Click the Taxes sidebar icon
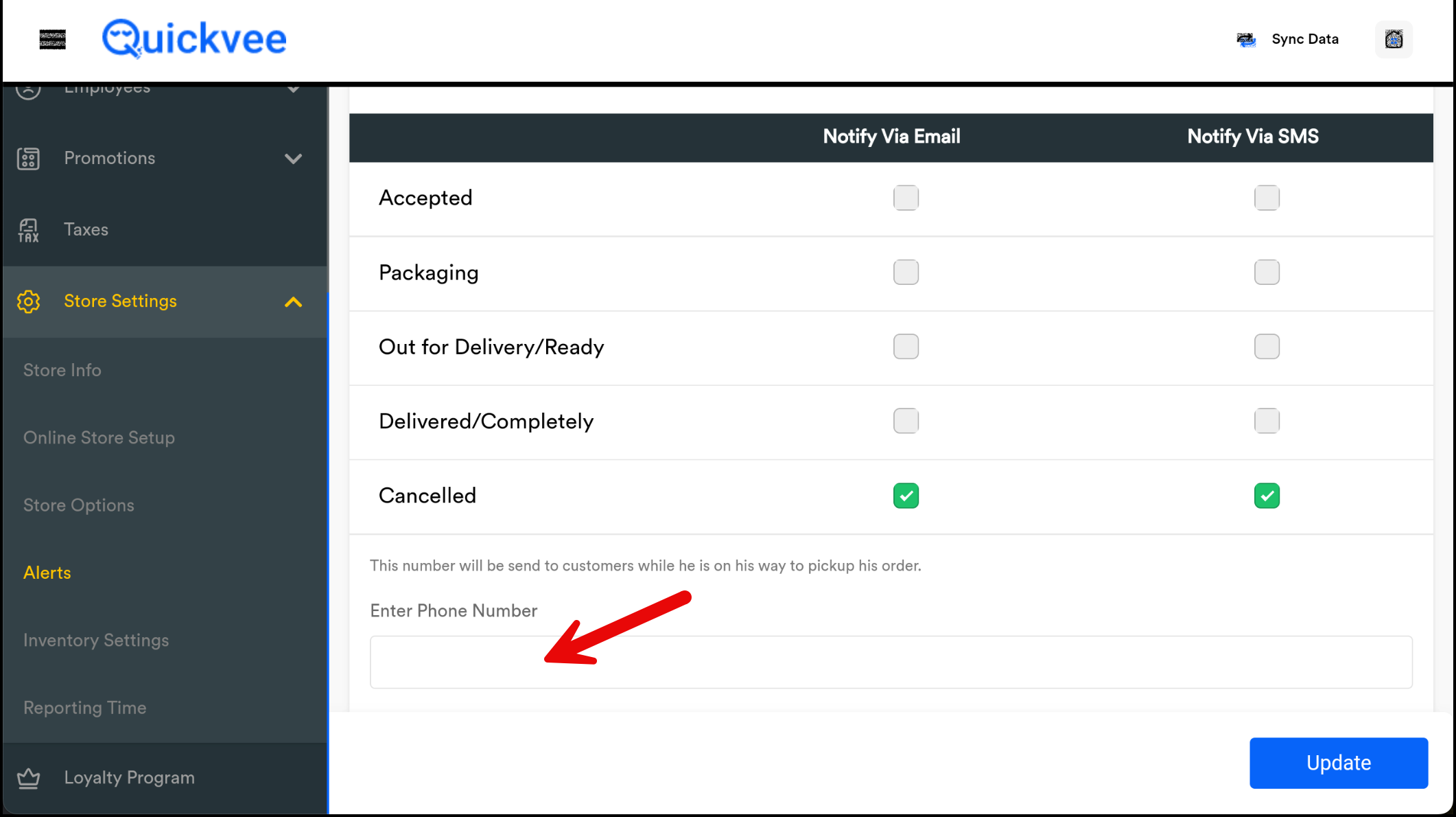The width and height of the screenshot is (1456, 817). pyautogui.click(x=28, y=230)
